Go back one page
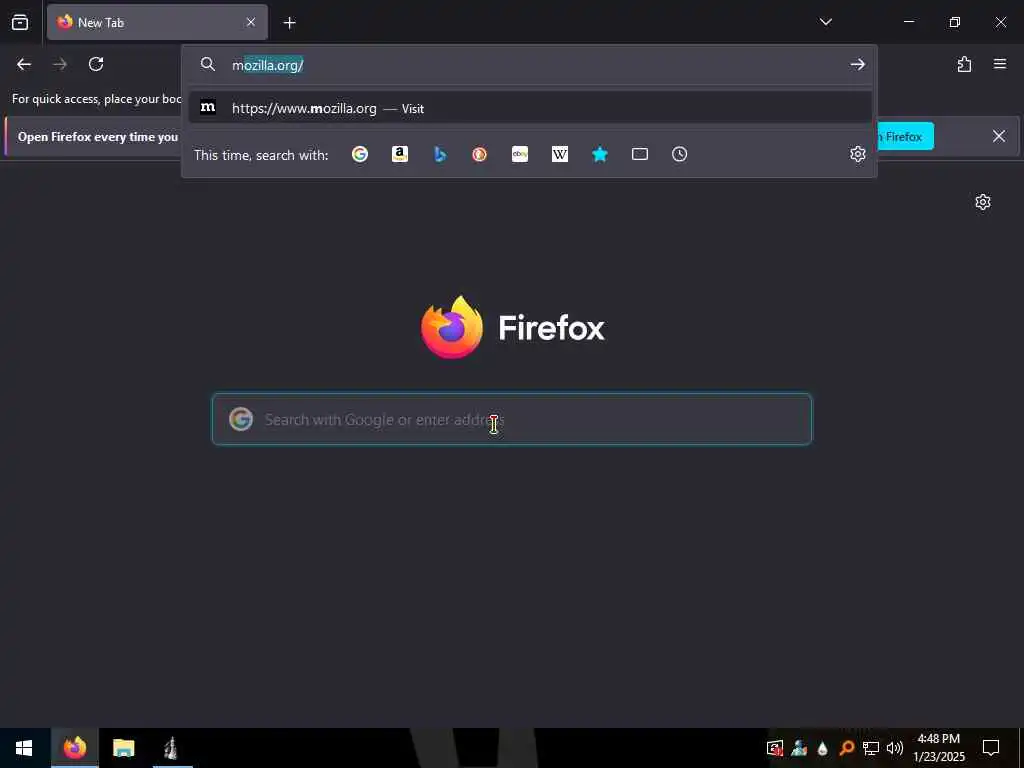The height and width of the screenshot is (768, 1024). click(24, 64)
